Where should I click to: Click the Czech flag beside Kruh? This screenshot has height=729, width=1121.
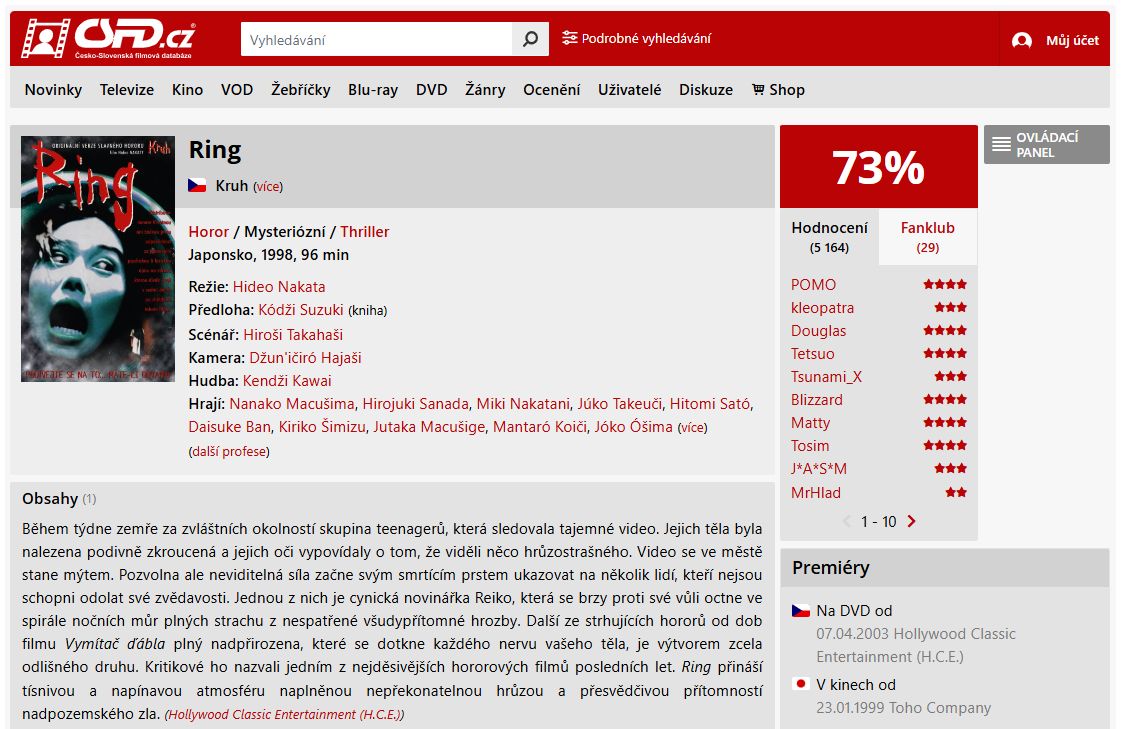click(197, 185)
